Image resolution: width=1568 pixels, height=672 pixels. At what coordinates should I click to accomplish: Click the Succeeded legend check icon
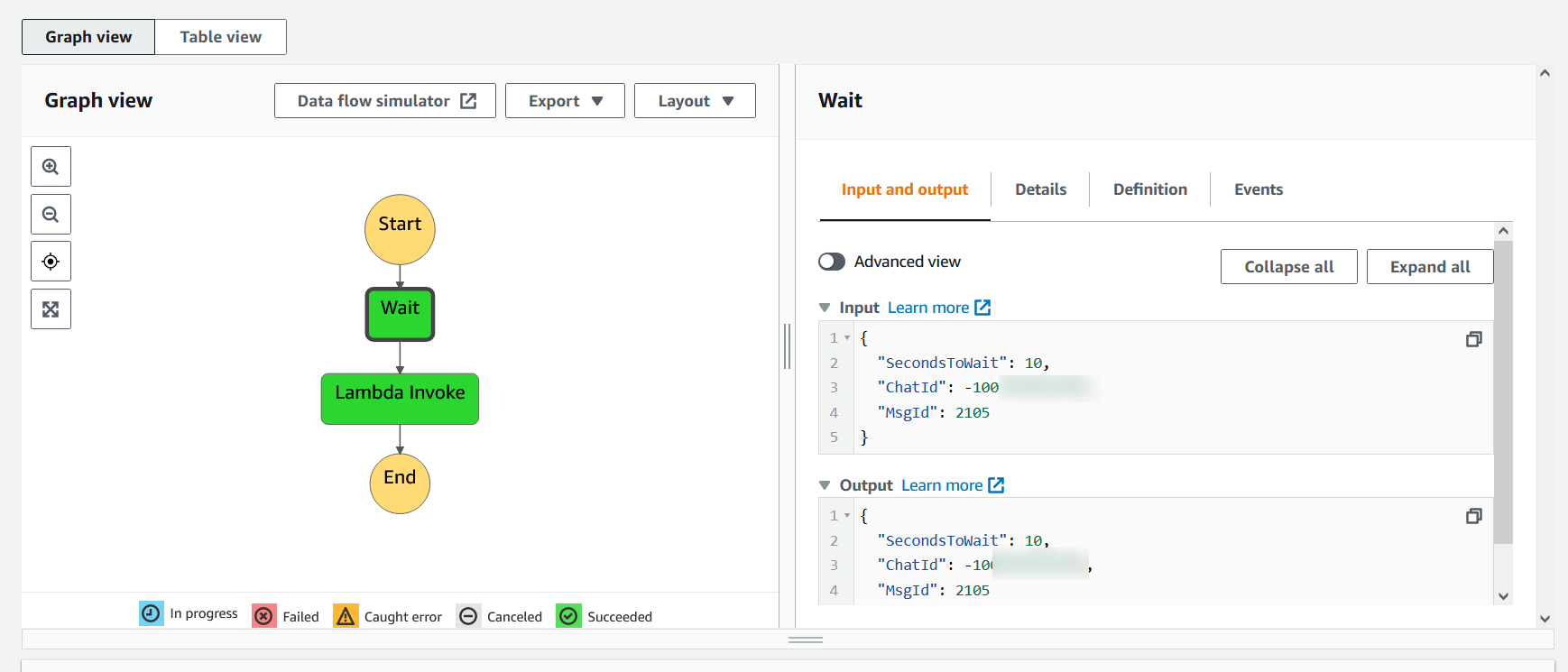click(568, 616)
